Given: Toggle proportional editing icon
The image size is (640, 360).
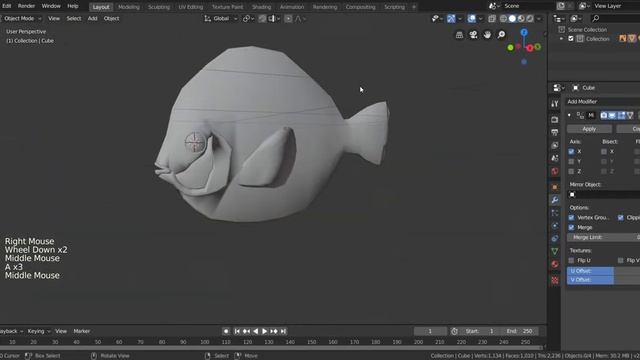Looking at the screenshot, I should point(288,18).
